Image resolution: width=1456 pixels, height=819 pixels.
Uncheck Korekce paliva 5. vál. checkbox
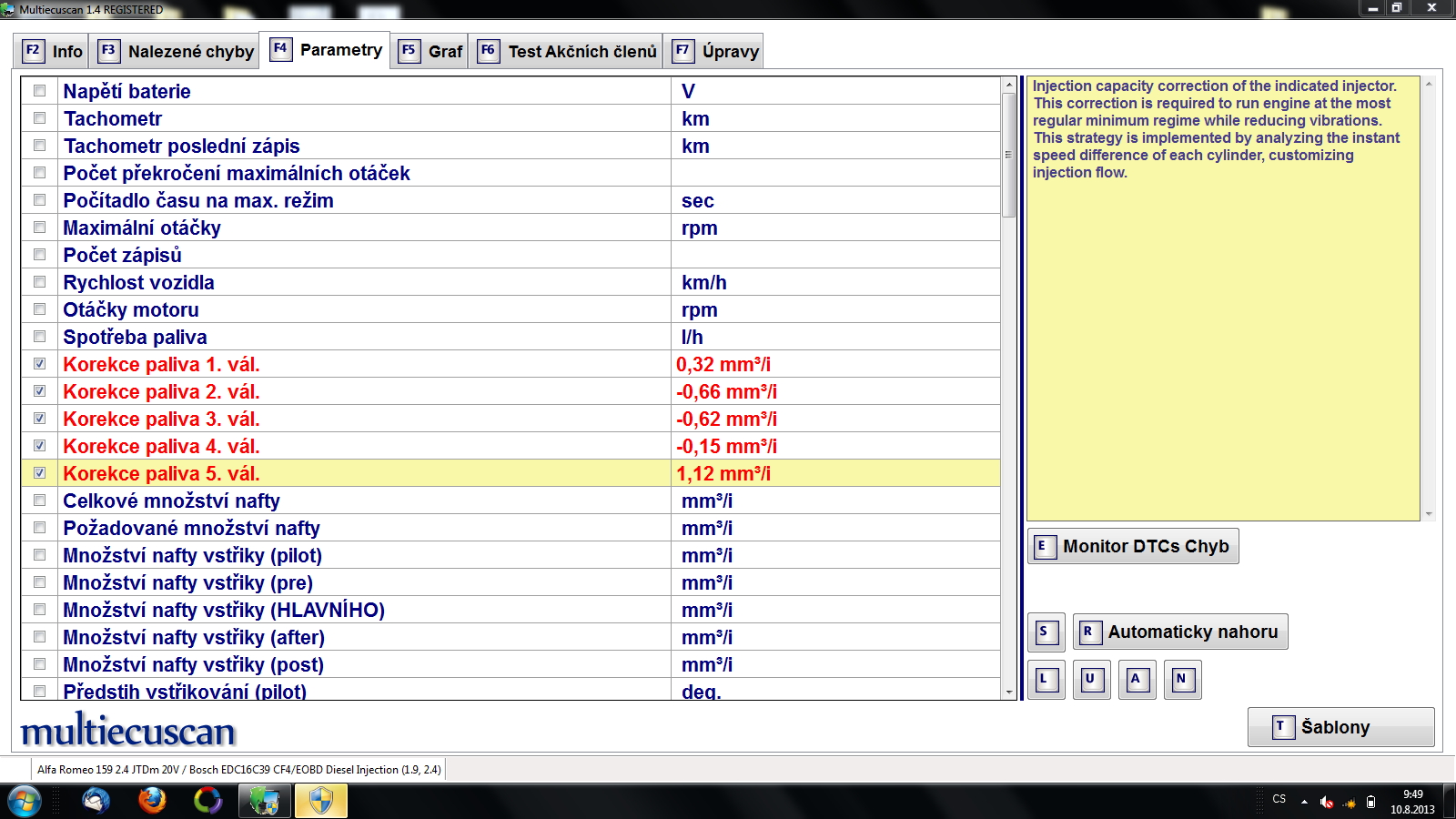[x=39, y=473]
